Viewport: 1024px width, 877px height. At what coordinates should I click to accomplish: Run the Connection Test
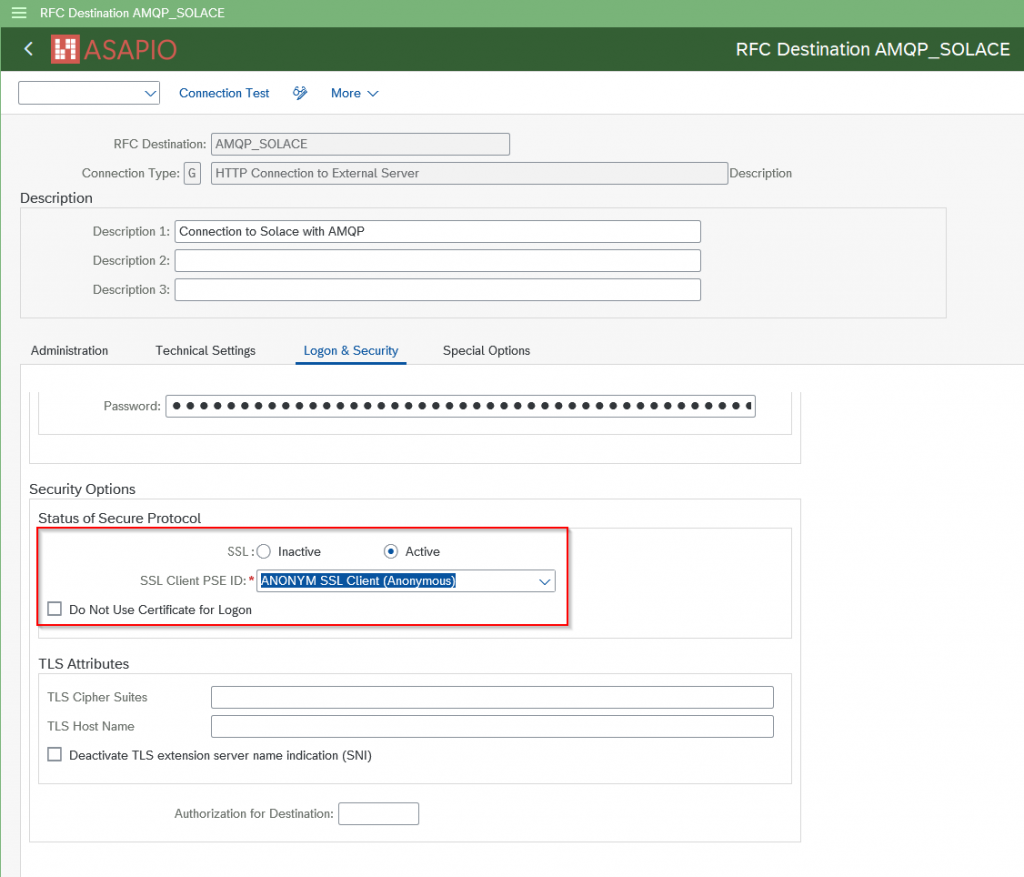224,93
